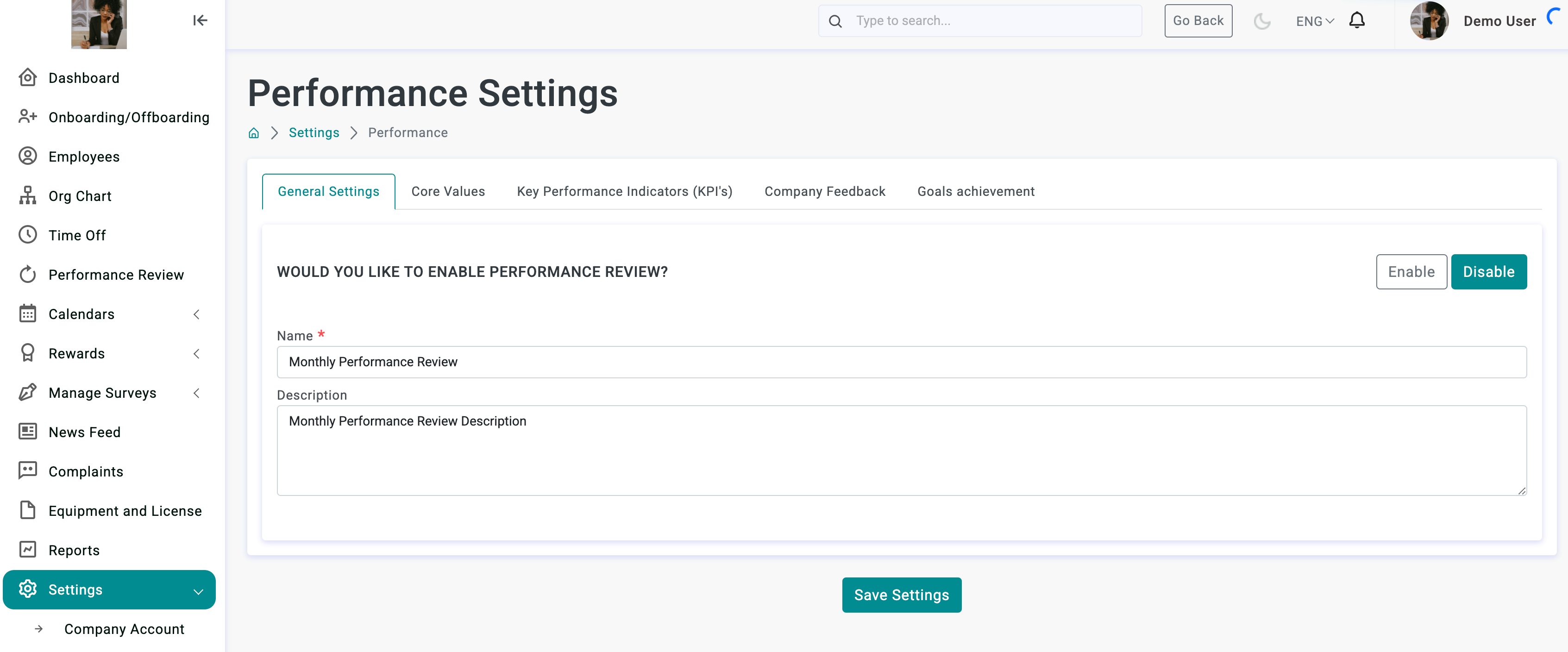Open the ENG language dropdown
1568x652 pixels.
[x=1314, y=21]
